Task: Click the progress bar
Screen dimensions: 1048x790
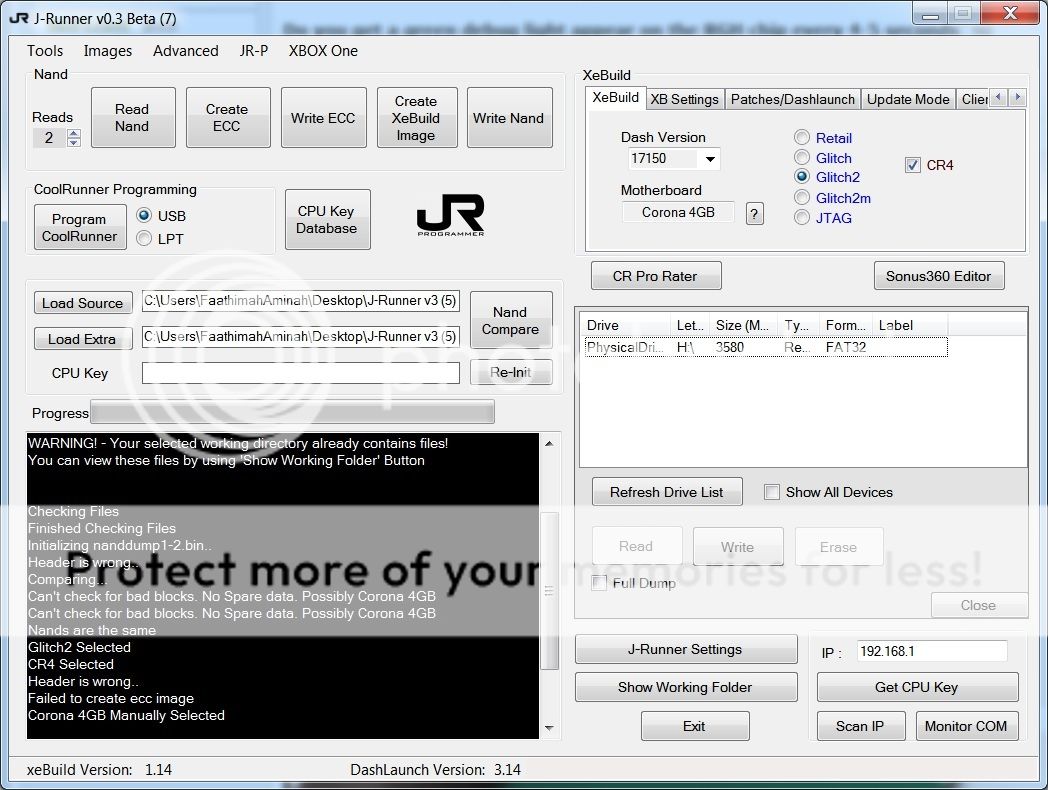Action: click(x=292, y=412)
